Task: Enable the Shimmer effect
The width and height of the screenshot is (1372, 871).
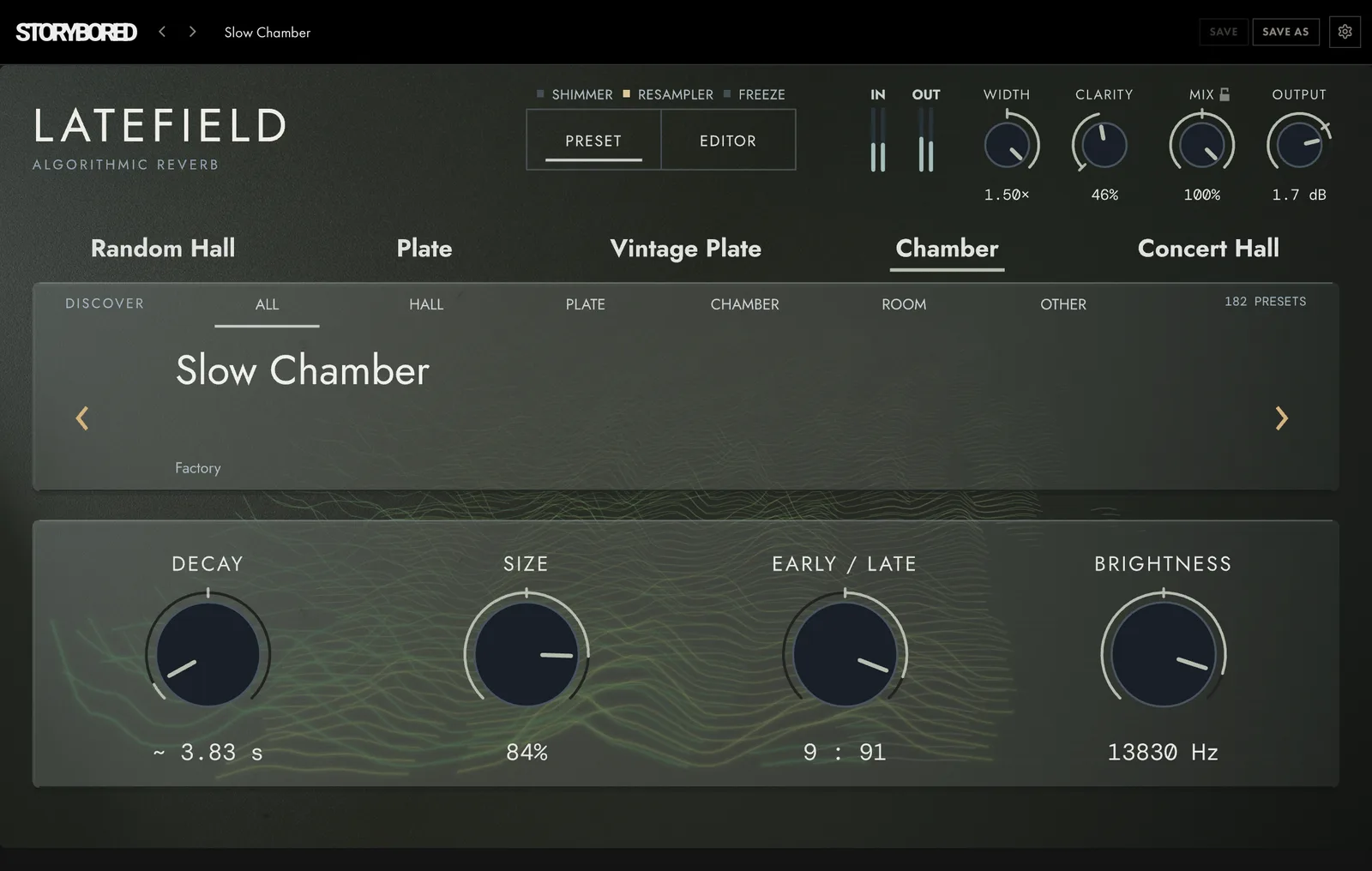Action: 575,94
